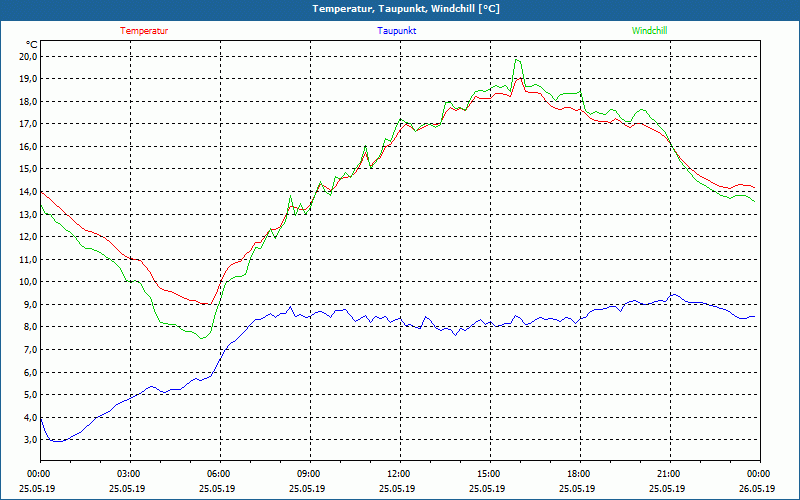Click the 20,0 y-axis value
The image size is (800, 500).
tap(29, 56)
